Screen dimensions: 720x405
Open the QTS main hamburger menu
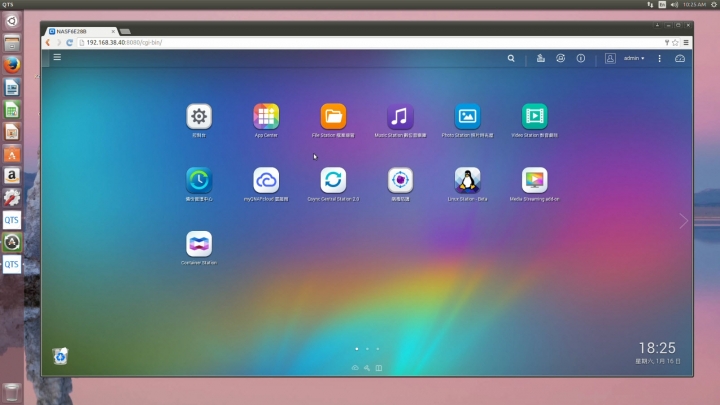[57, 57]
